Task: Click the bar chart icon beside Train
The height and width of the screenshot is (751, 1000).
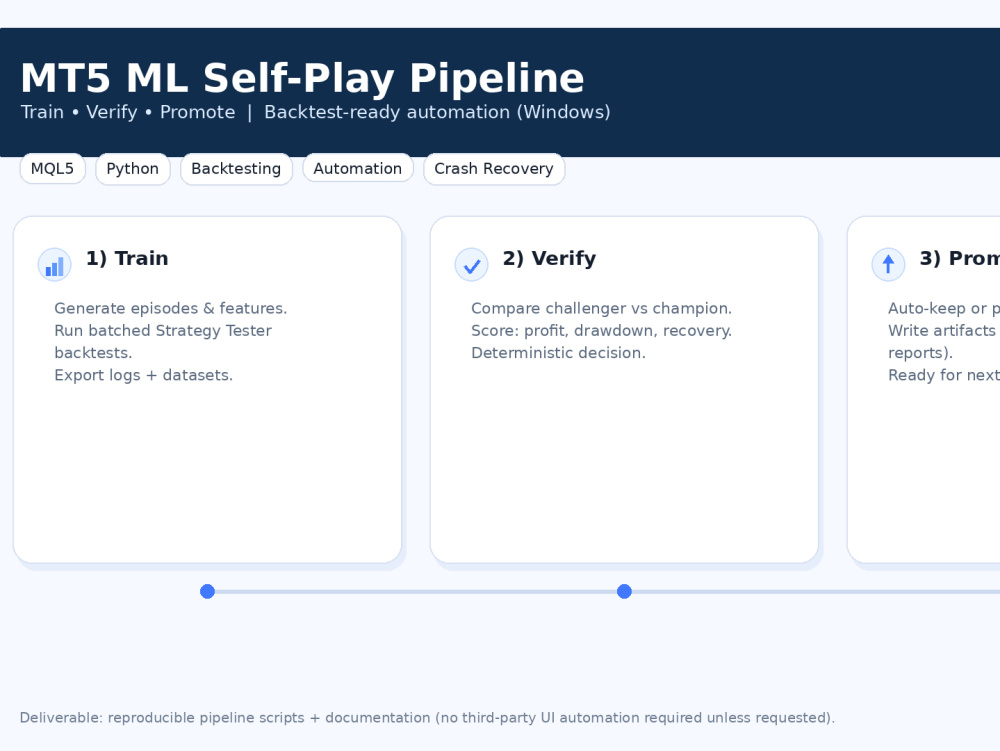Action: (54, 265)
